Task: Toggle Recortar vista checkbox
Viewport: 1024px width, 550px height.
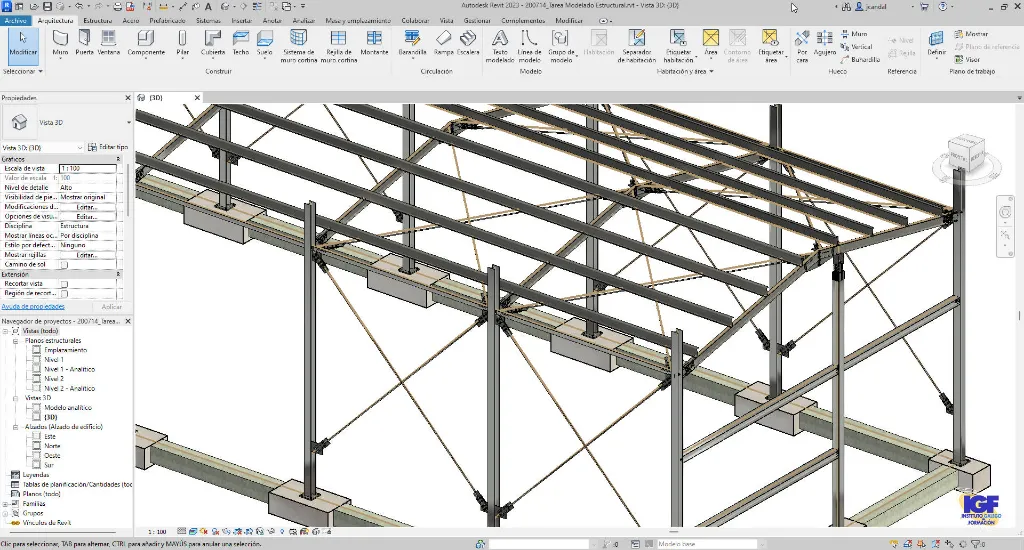Action: coord(64,284)
